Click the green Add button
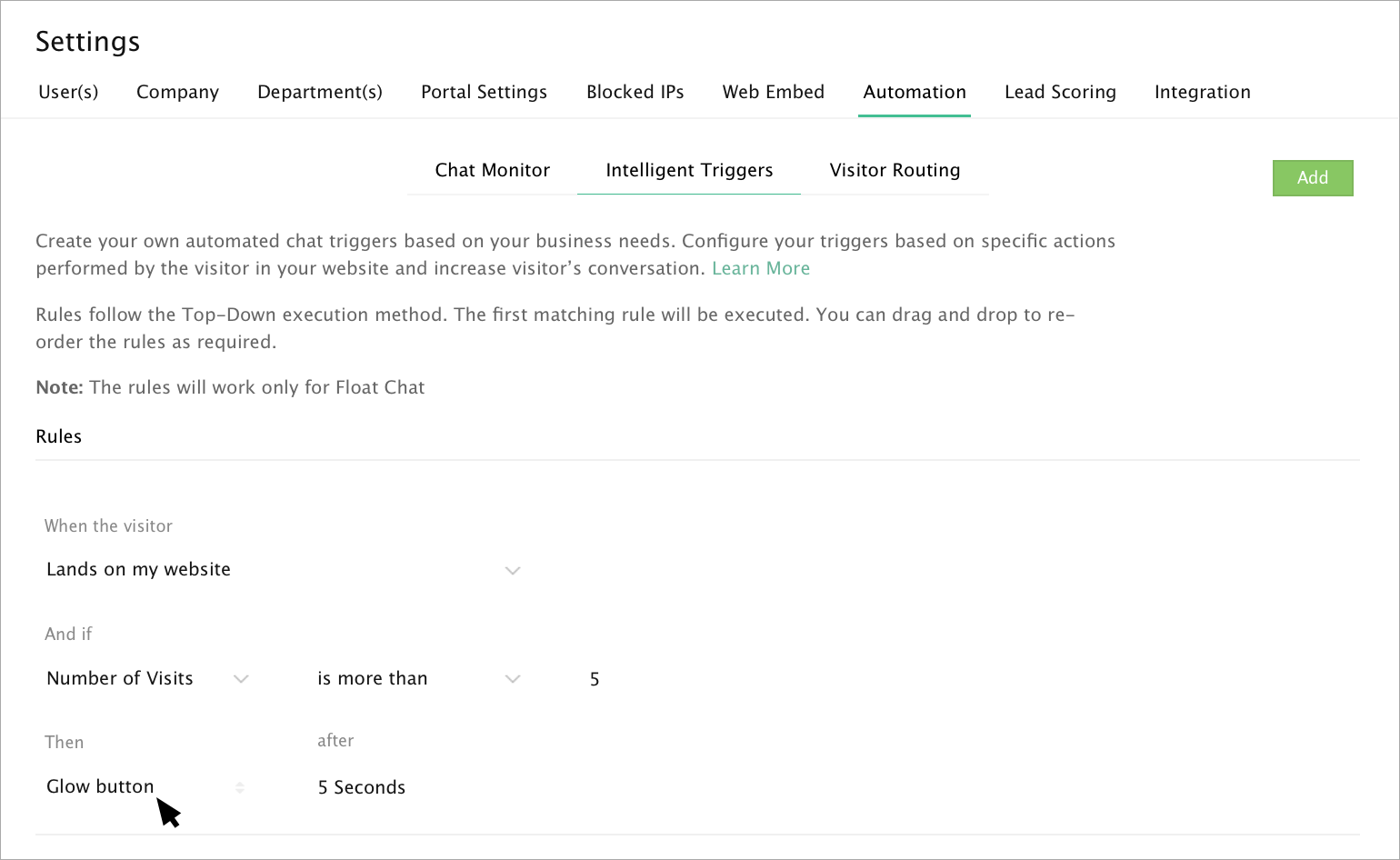The width and height of the screenshot is (1400, 860). [x=1312, y=178]
